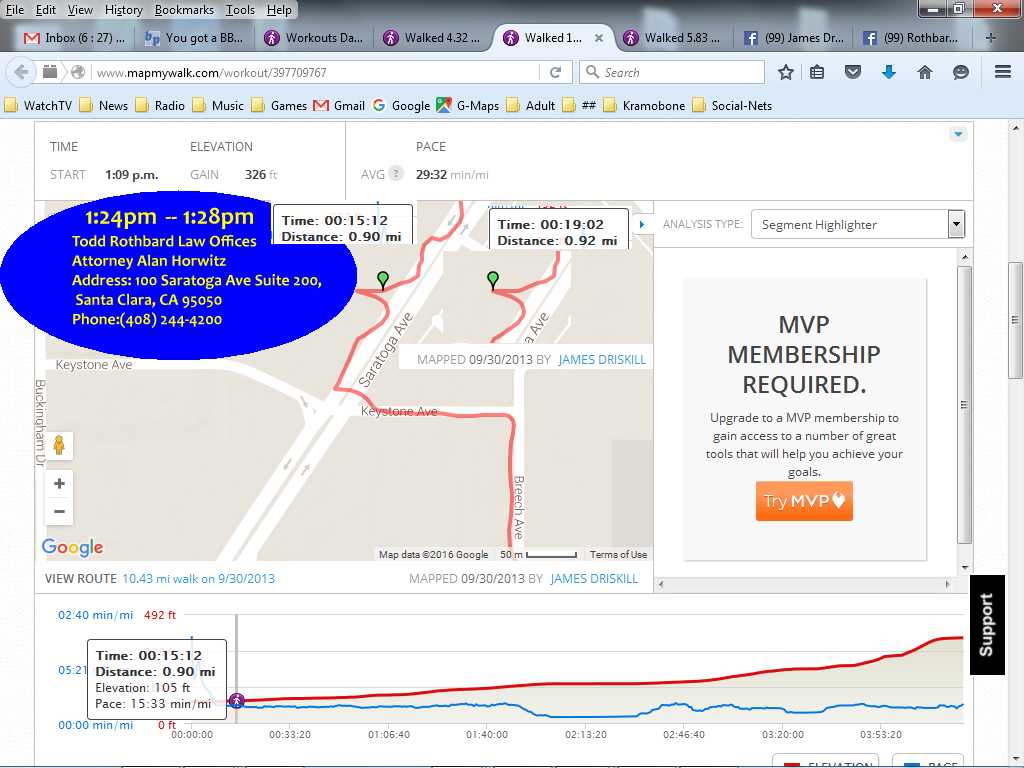The image size is (1024, 768).
Task: Click the Home icon in toolbar
Action: click(925, 72)
